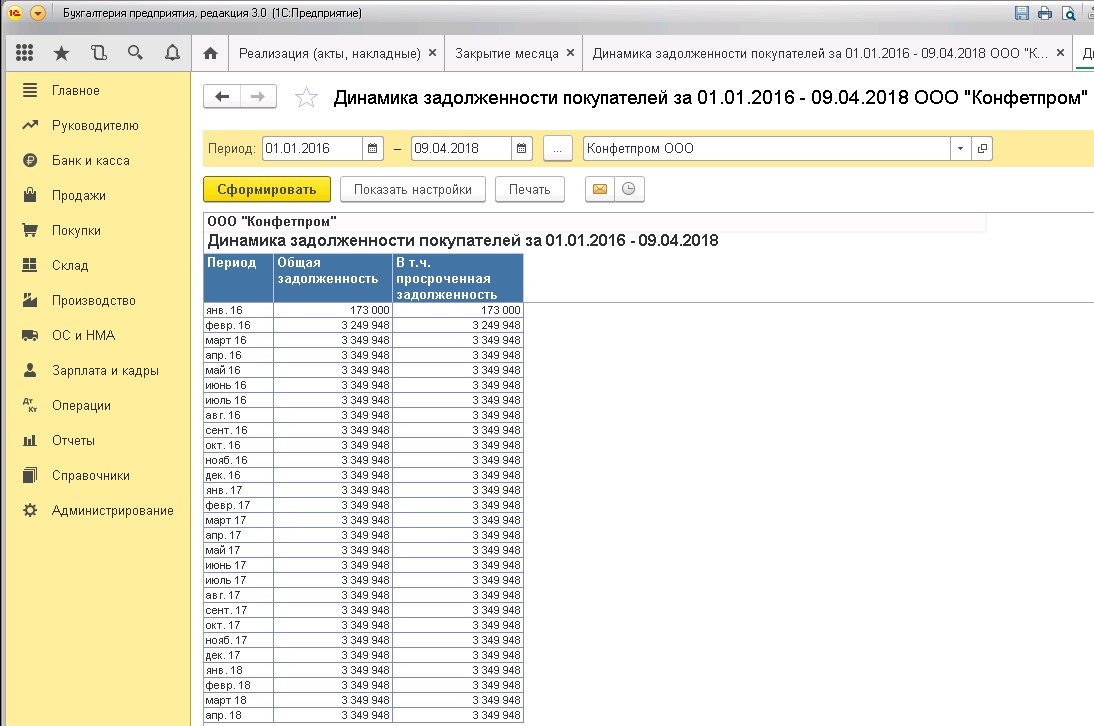Open print preview icon in title bar

tap(1068, 13)
